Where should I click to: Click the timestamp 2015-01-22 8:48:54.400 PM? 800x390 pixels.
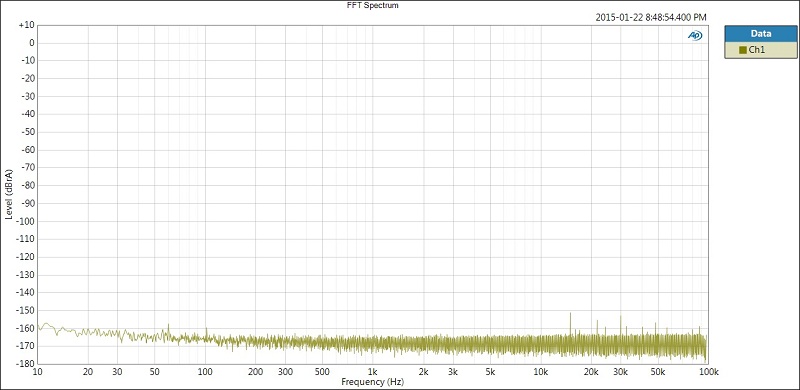651,17
